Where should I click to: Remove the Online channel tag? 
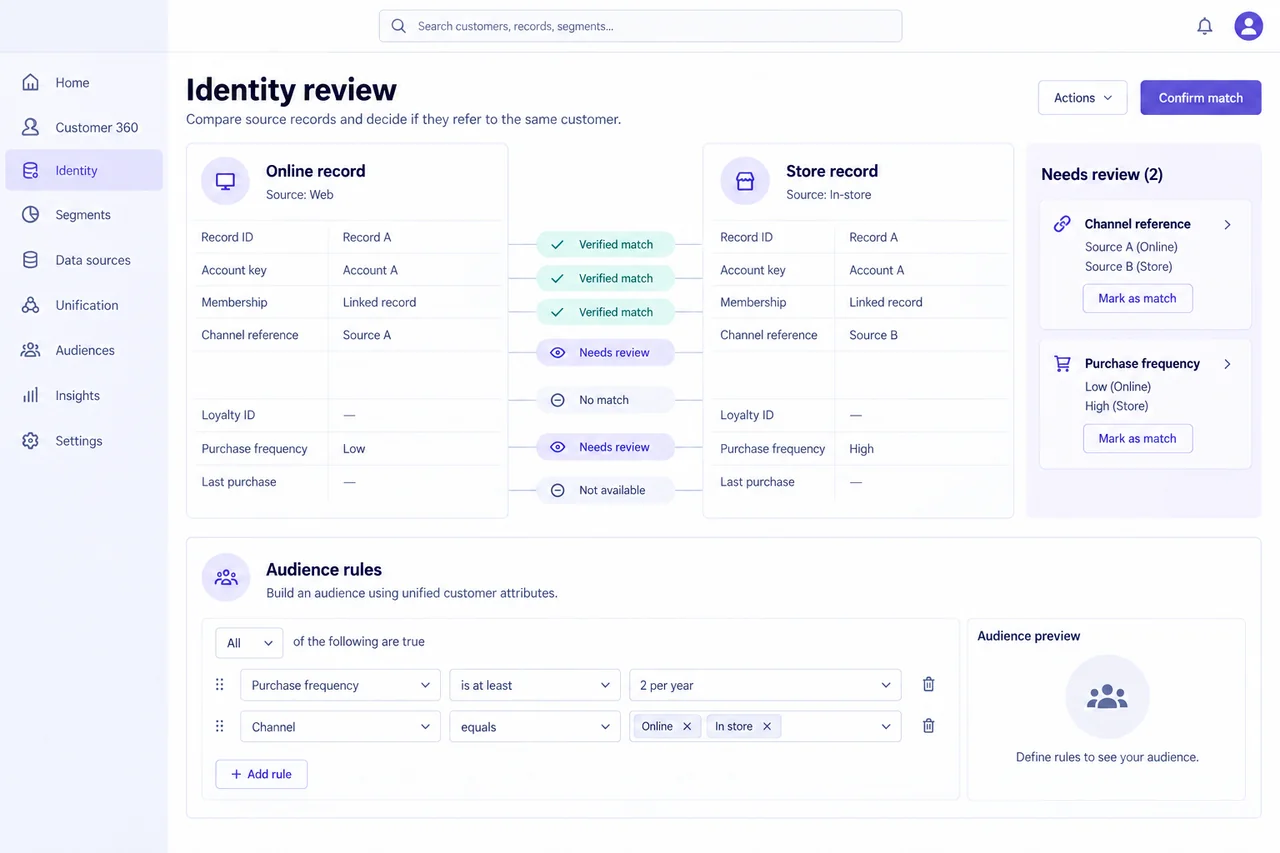(x=687, y=727)
